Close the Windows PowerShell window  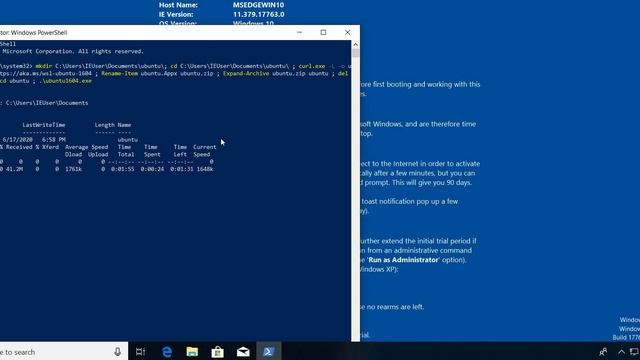click(347, 32)
